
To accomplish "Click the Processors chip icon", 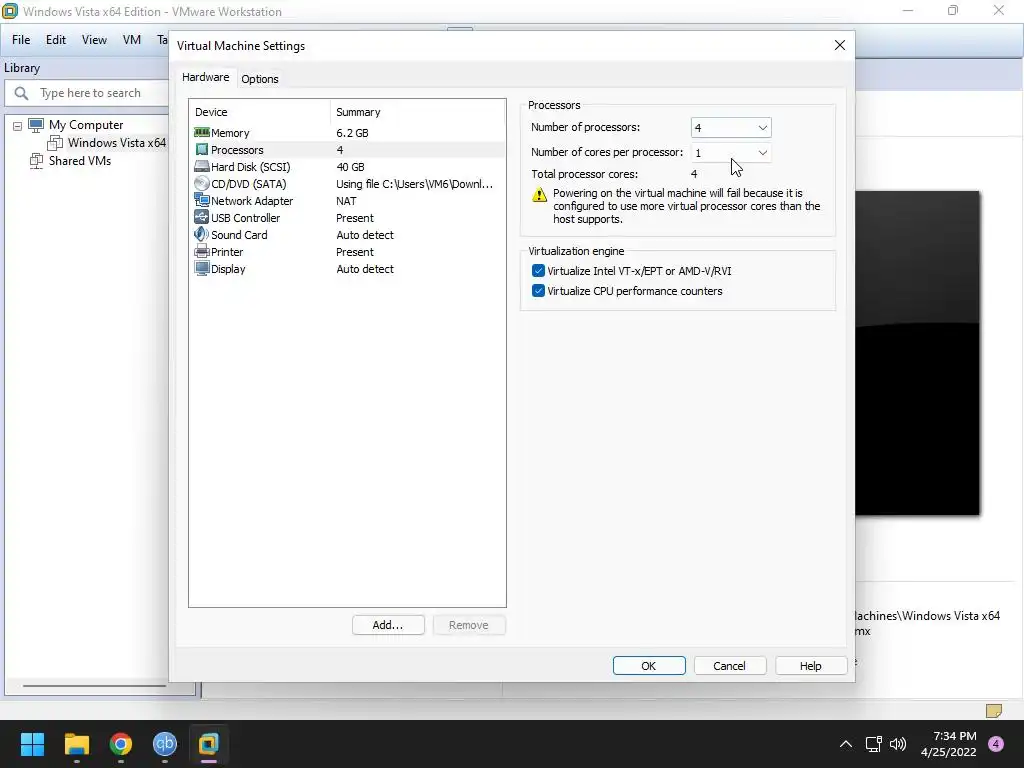I will click(202, 150).
